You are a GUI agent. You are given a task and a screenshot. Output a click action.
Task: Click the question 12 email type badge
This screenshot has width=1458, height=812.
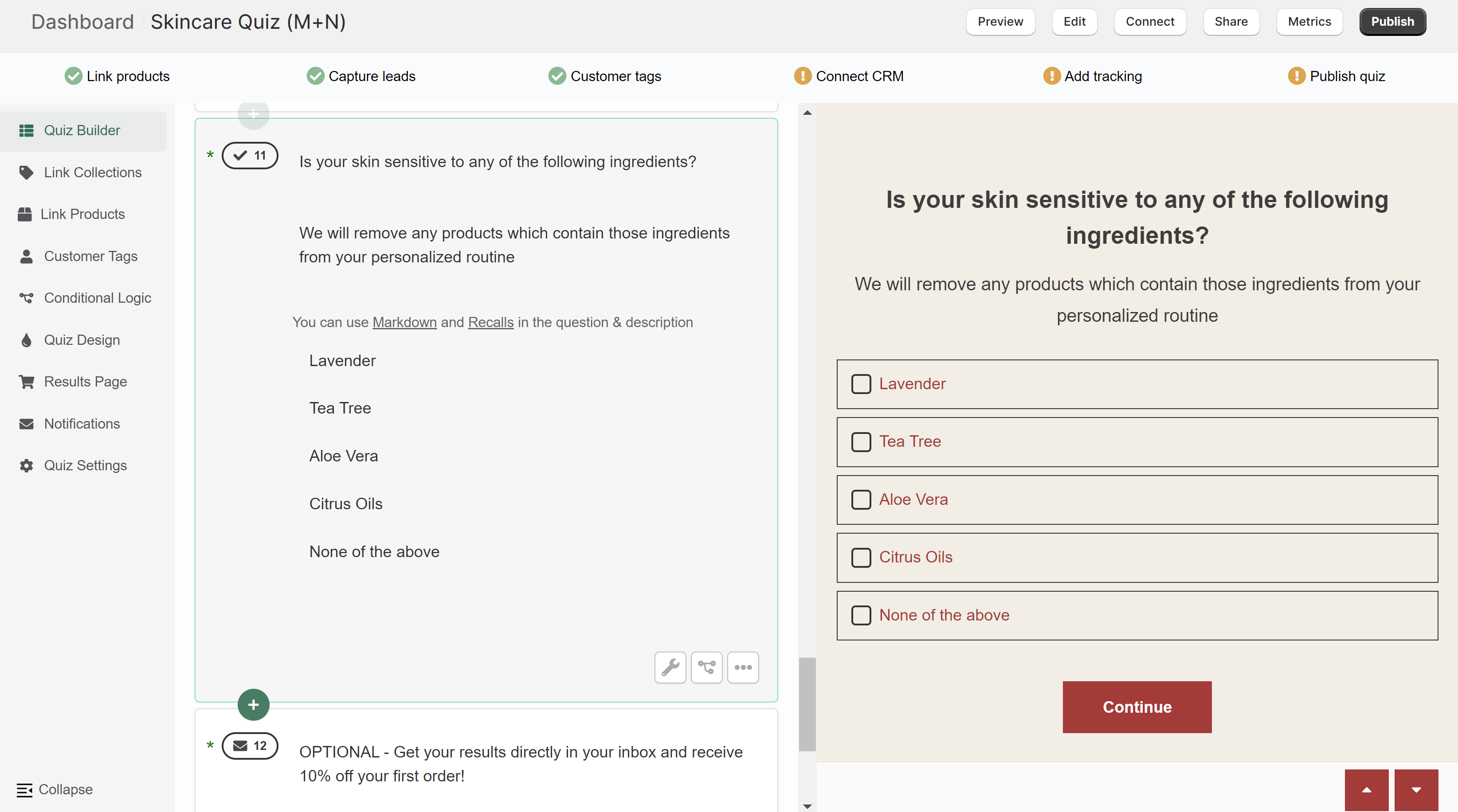point(250,746)
